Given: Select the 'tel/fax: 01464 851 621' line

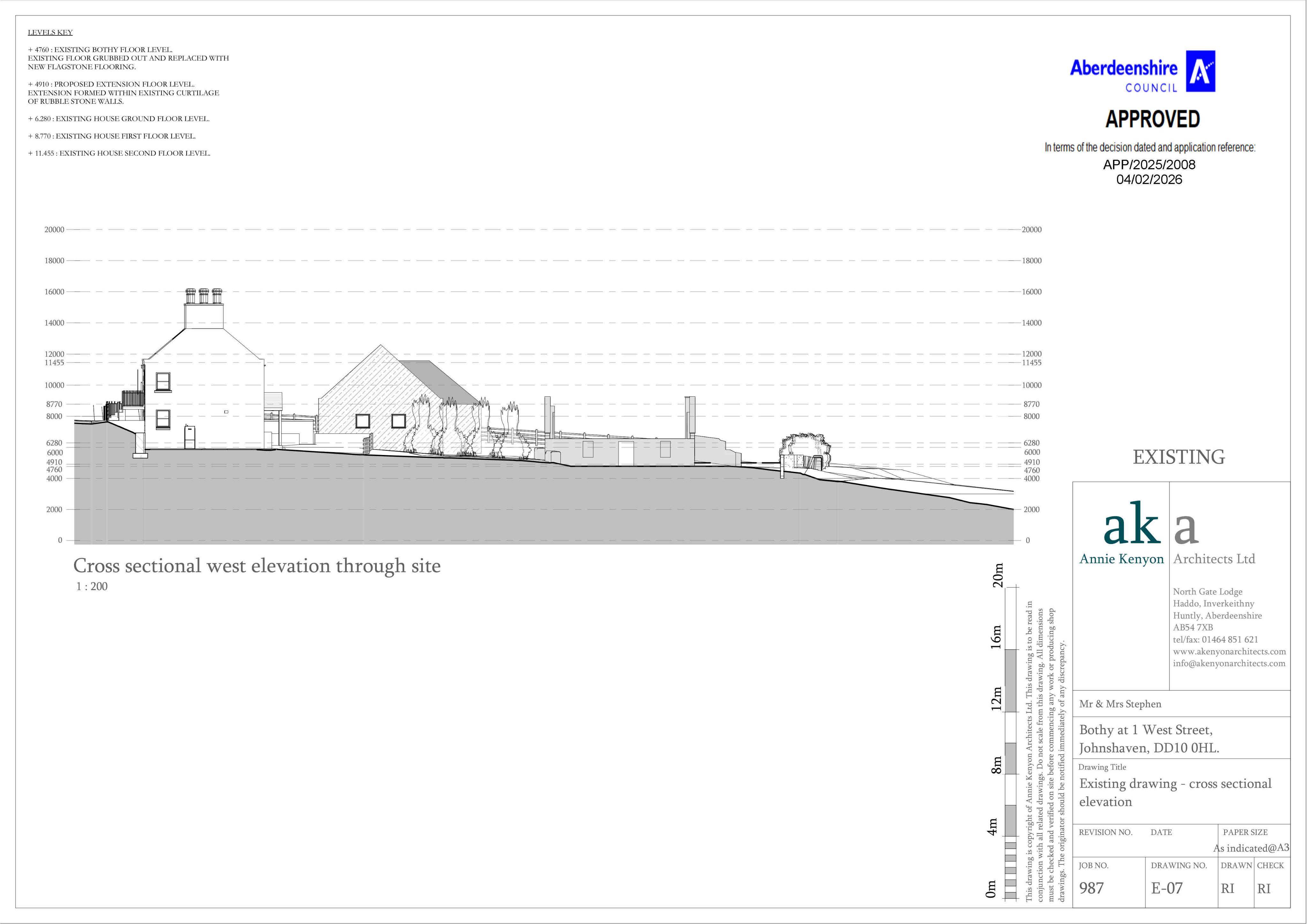Looking at the screenshot, I should click(x=1215, y=639).
